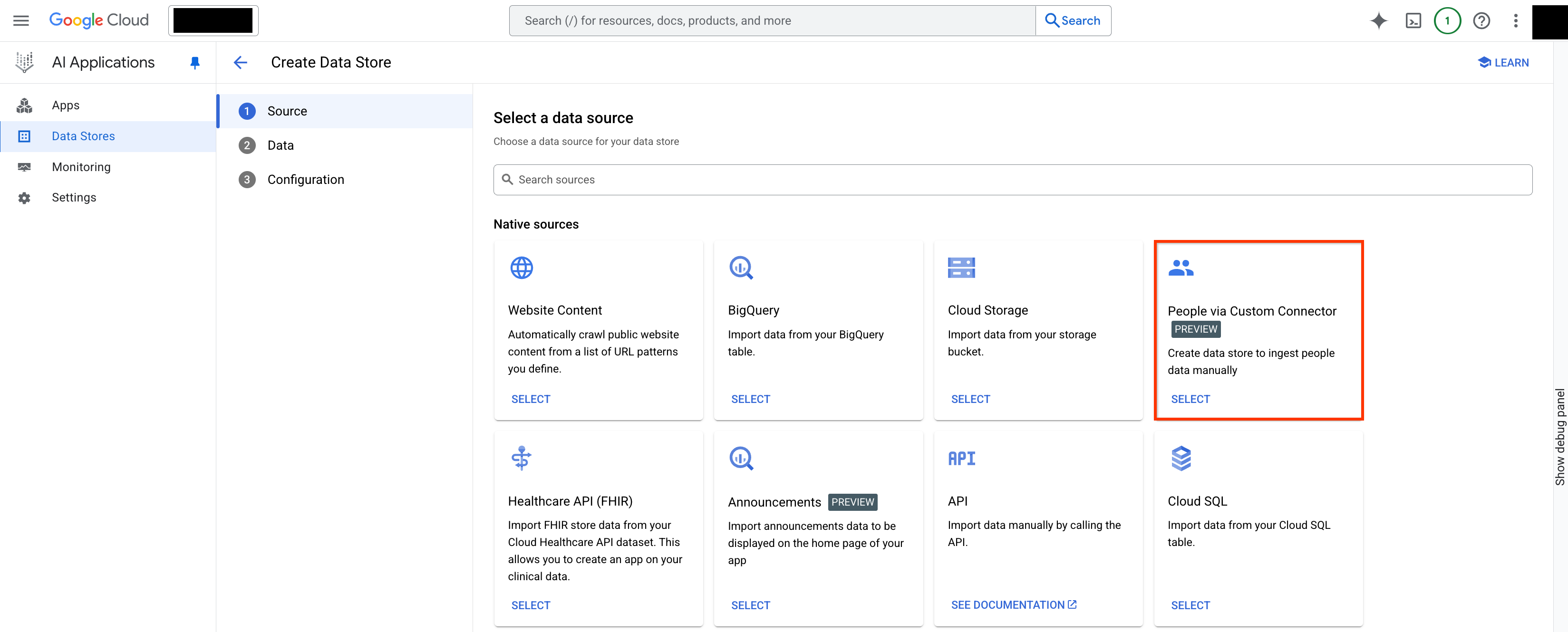Open Settings from the sidebar gear icon
The width and height of the screenshot is (1568, 632).
[24, 197]
